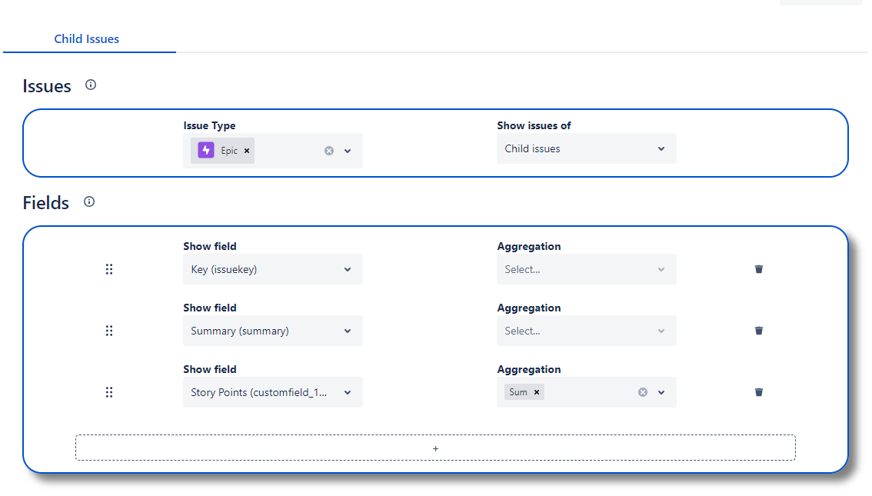Image resolution: width=872 pixels, height=496 pixels.
Task: Switch to the Child Issues tab
Action: pyautogui.click(x=87, y=39)
